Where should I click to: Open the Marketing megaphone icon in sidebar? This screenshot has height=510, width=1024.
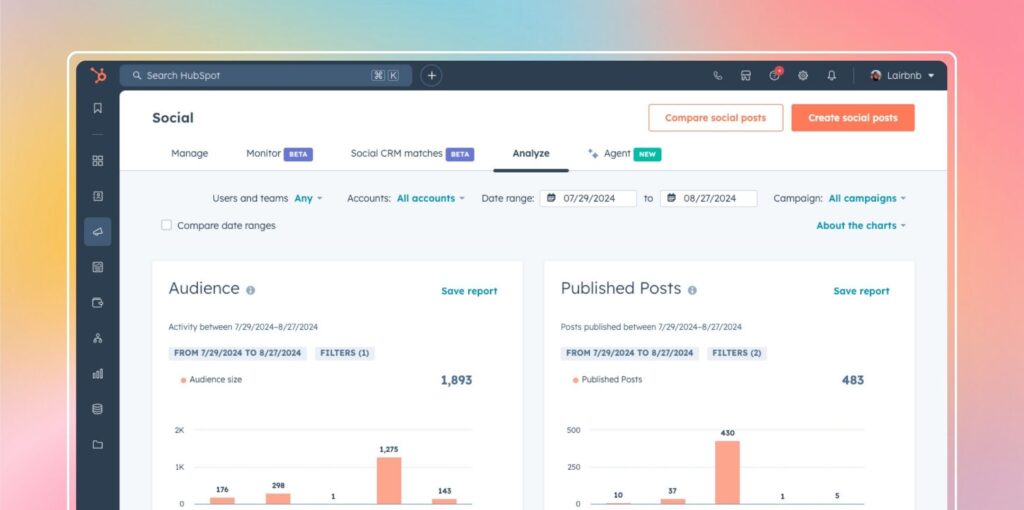[97, 232]
